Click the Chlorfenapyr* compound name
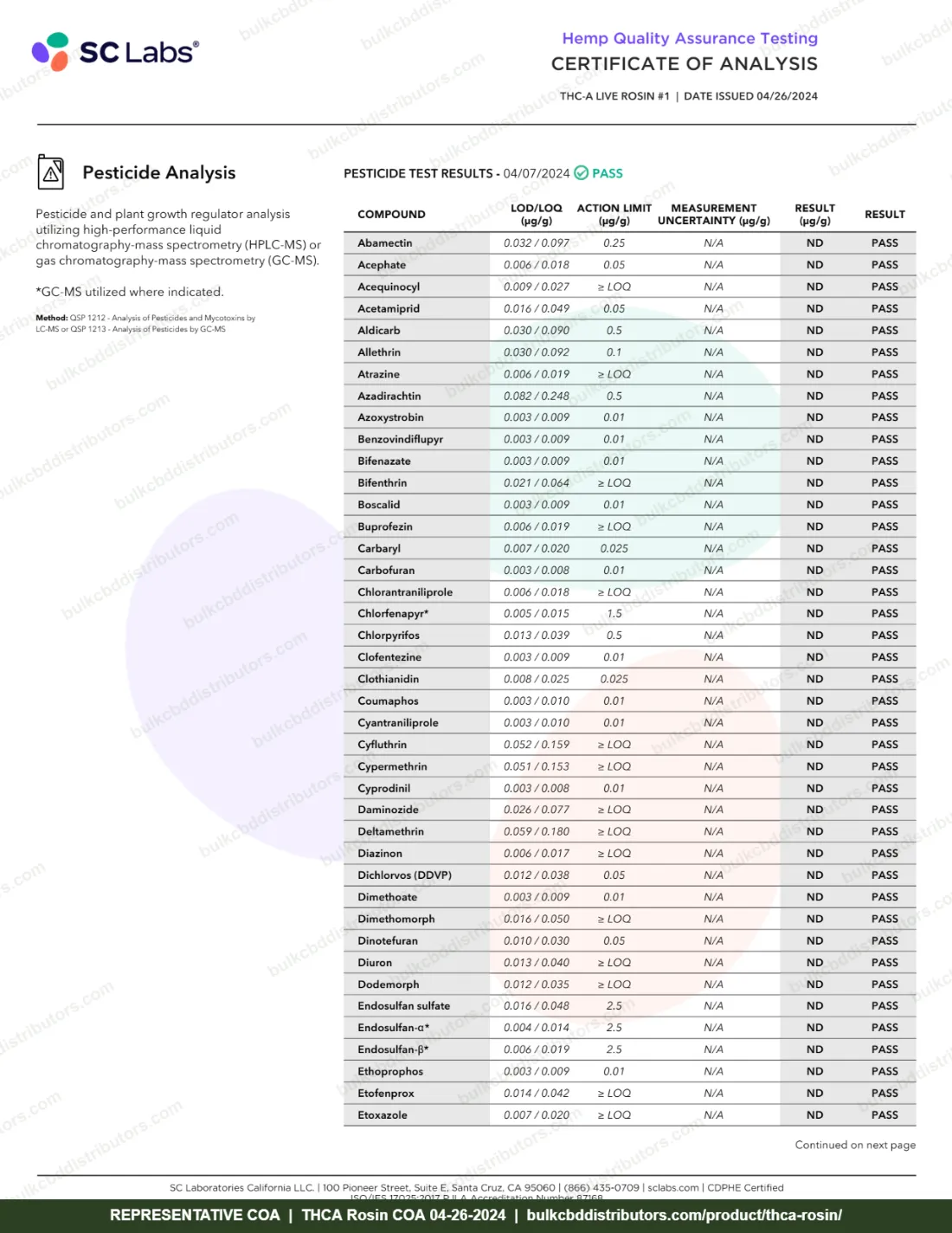 tap(393, 614)
